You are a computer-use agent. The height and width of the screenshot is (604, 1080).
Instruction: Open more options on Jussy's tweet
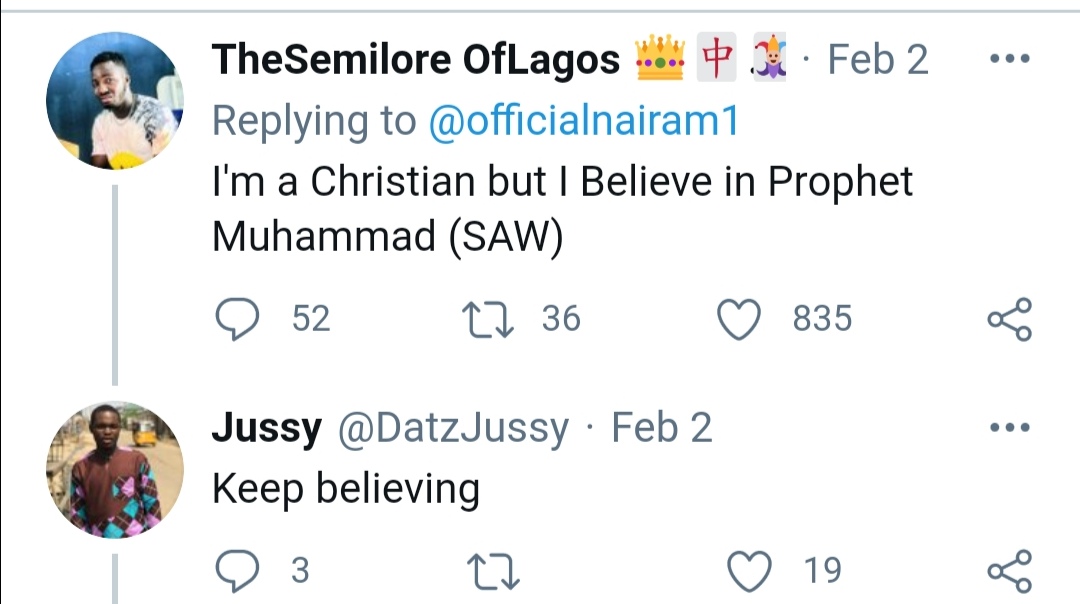point(1008,429)
